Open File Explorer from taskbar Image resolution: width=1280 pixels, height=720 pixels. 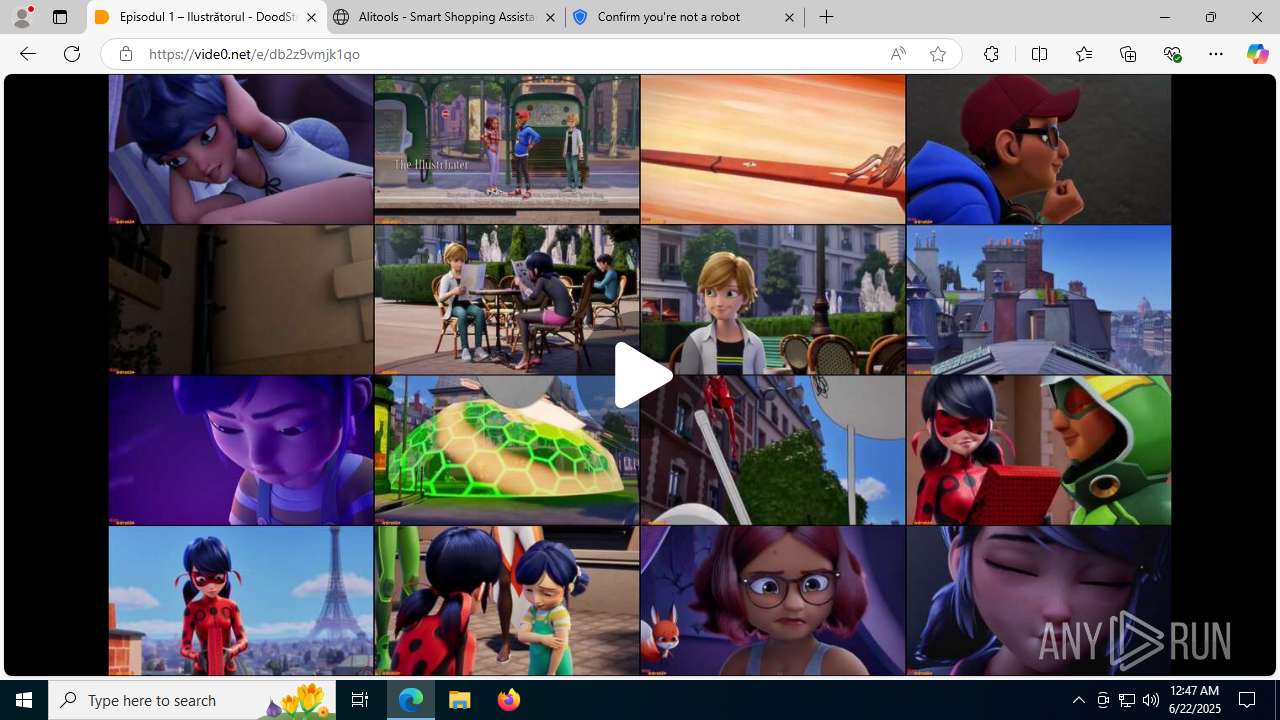(x=460, y=700)
